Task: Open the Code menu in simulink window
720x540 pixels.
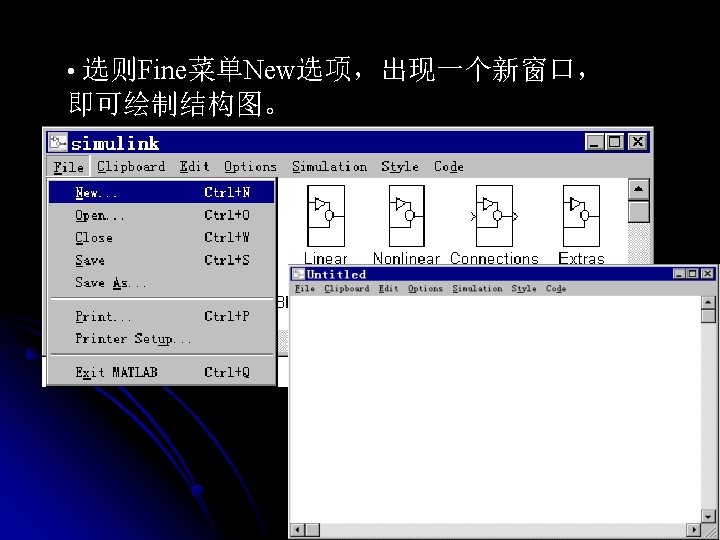Action: coord(449,166)
